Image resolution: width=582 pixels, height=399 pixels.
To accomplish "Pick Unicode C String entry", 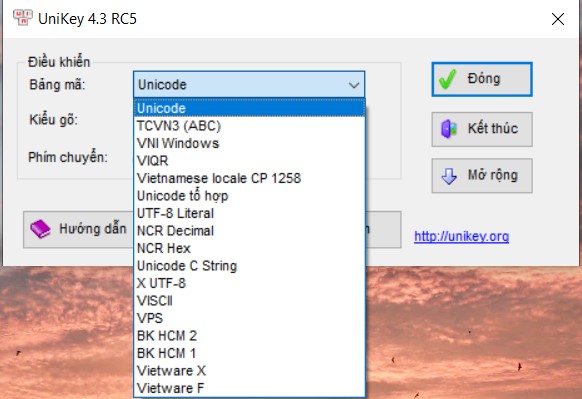I will (x=249, y=266).
